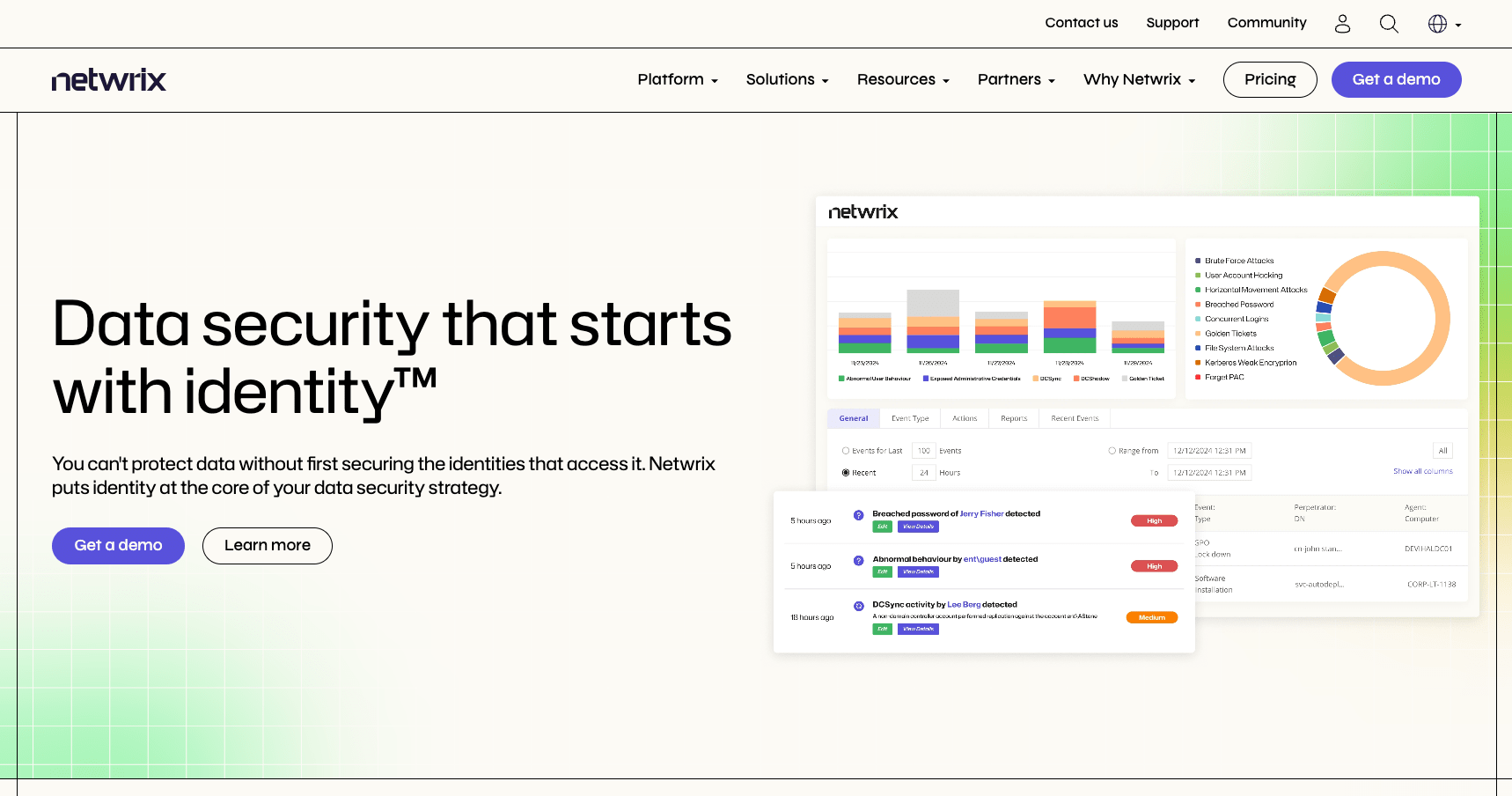Viewport: 1512px width, 796px height.
Task: Select the General tab in dashboard
Action: tap(854, 418)
